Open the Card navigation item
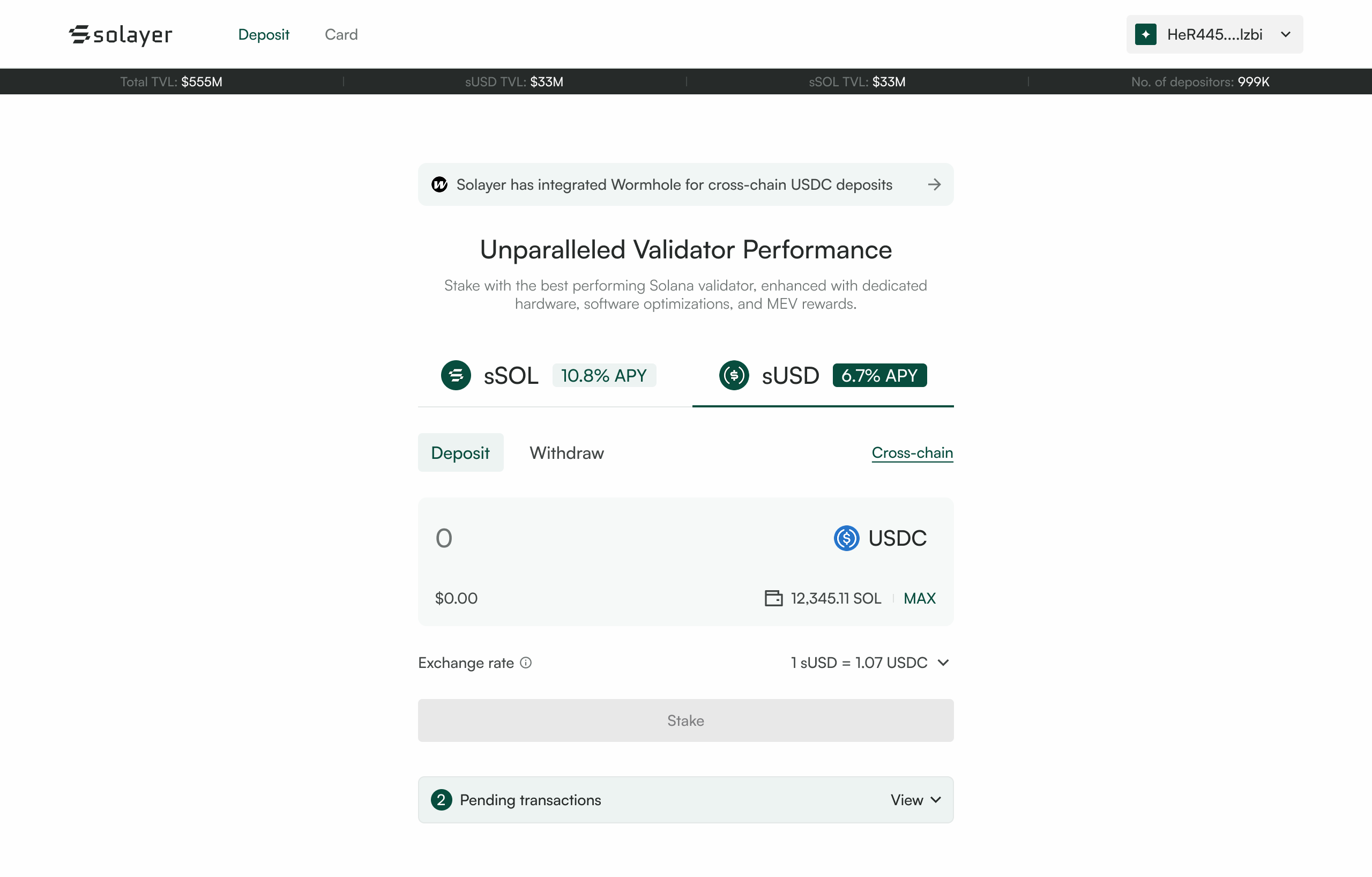Viewport: 1372px width, 877px height. (x=341, y=34)
